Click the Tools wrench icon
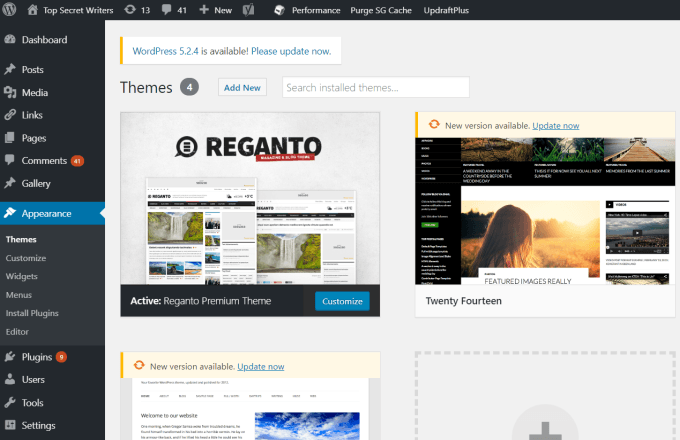The height and width of the screenshot is (440, 680). click(x=10, y=402)
